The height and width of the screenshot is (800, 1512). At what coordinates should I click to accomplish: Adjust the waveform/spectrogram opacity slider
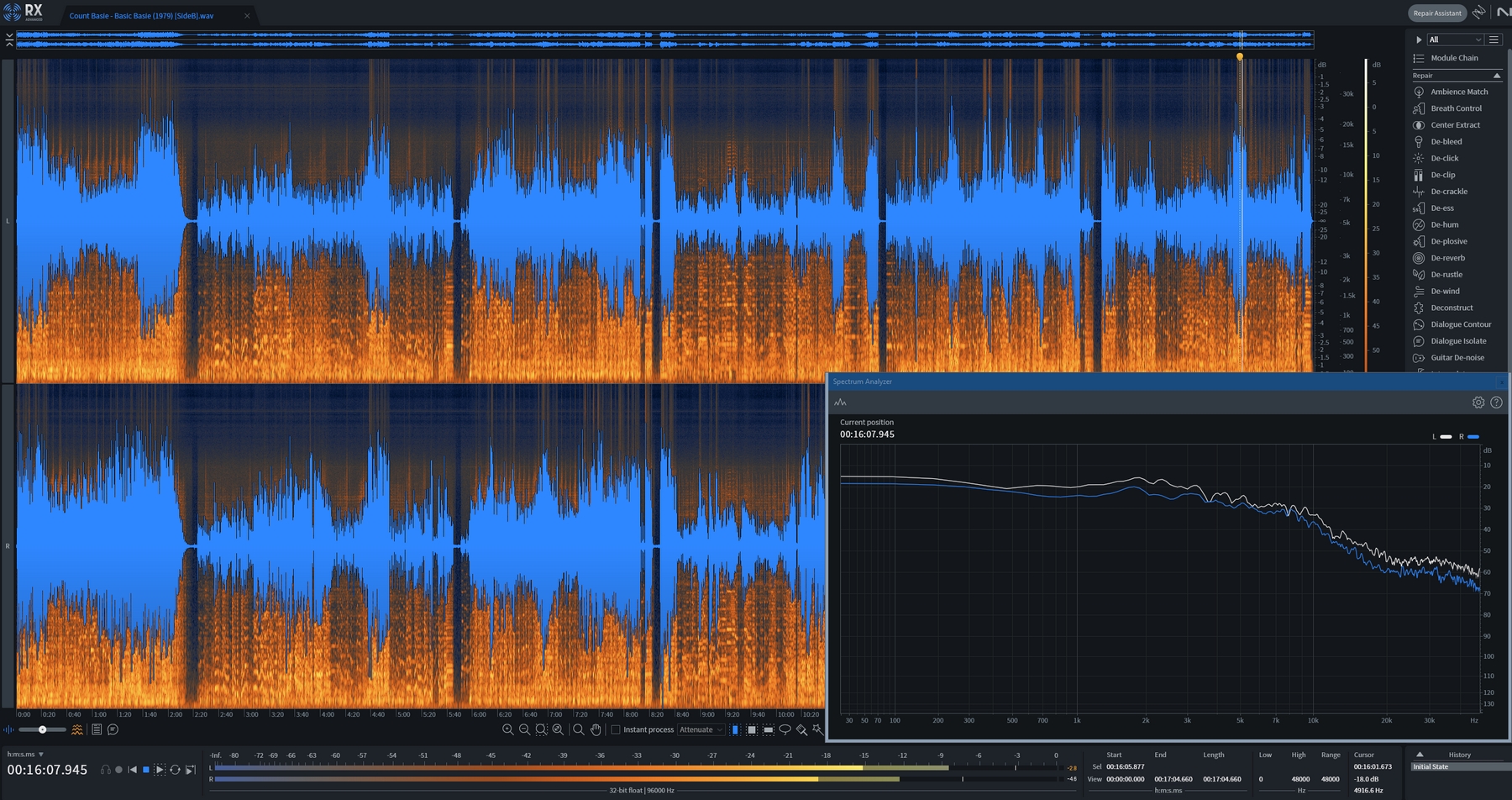click(x=42, y=729)
